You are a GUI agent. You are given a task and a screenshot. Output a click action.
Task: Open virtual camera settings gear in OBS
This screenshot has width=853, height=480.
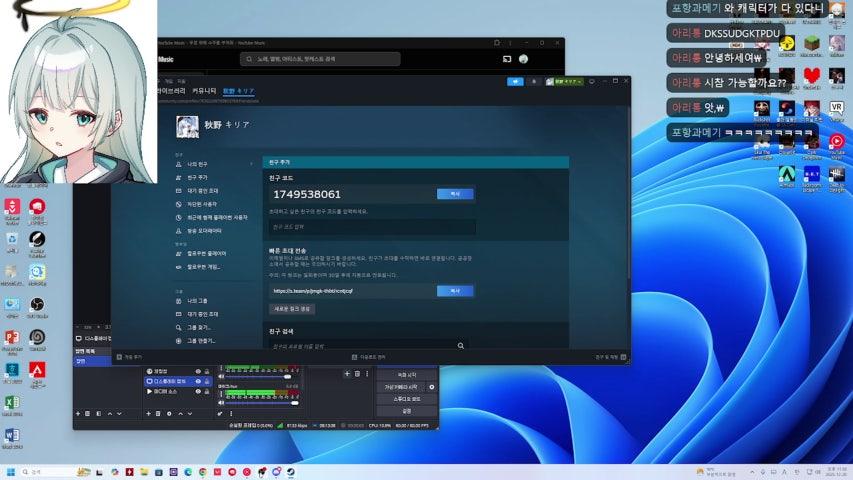click(432, 387)
